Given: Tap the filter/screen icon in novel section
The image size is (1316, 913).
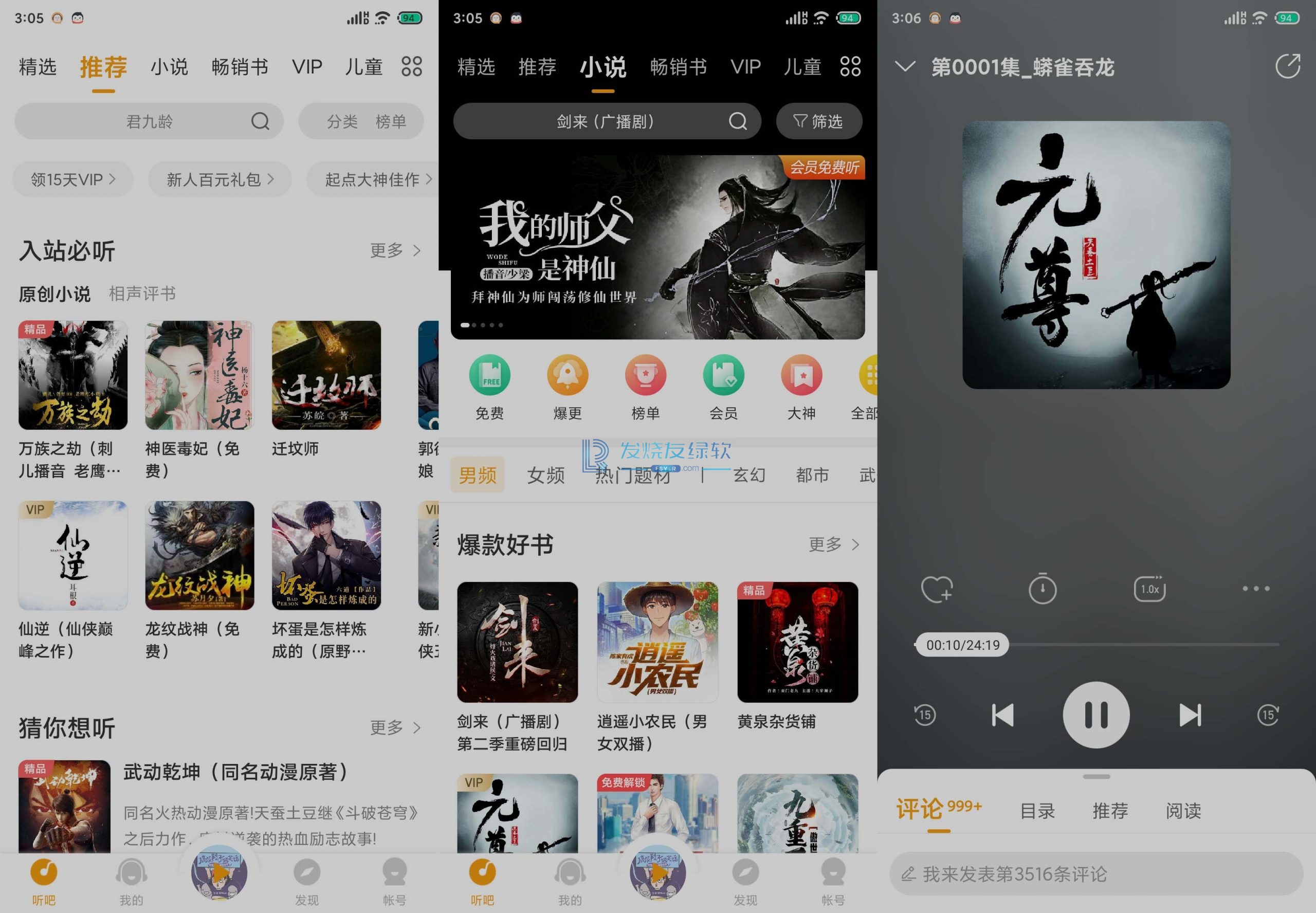Looking at the screenshot, I should coord(820,122).
